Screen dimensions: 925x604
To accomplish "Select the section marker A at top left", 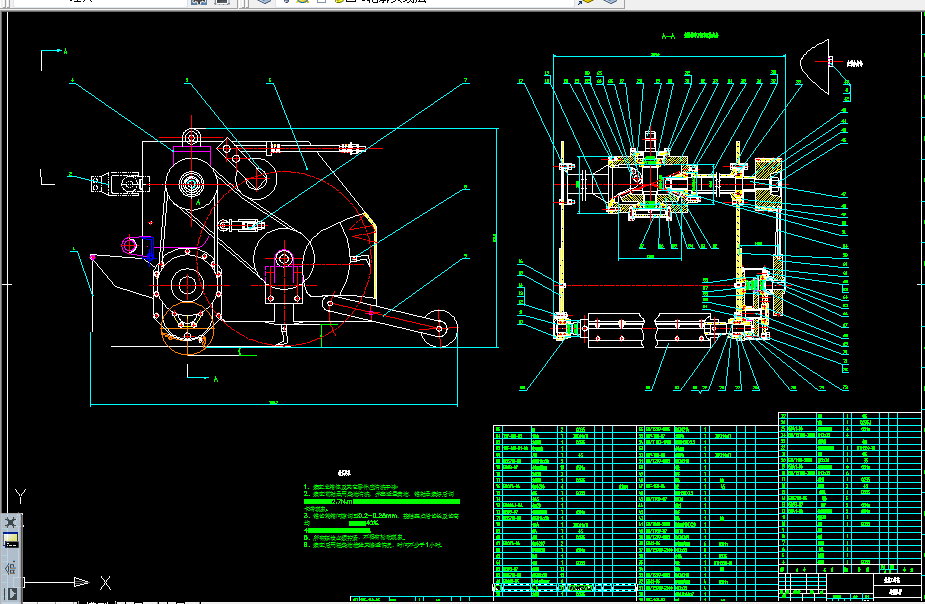I will 65,52.
